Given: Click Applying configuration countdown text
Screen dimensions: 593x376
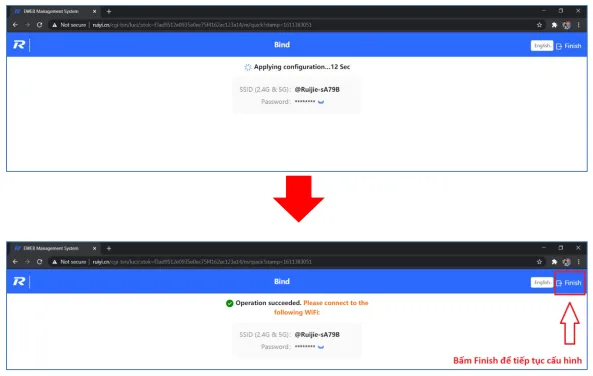Looking at the screenshot, I should [x=302, y=67].
